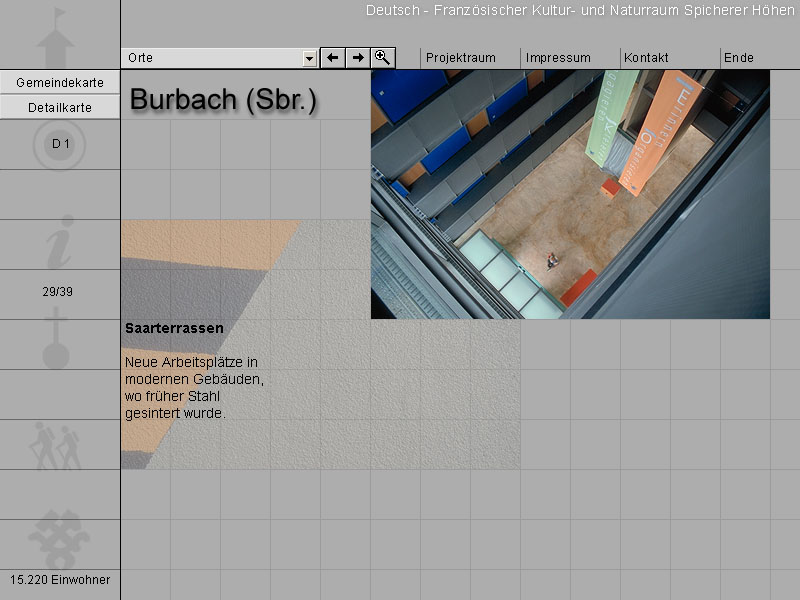
Task: Click the Deutsch-Französischer Kultur- und Naturraum title
Action: 580,10
